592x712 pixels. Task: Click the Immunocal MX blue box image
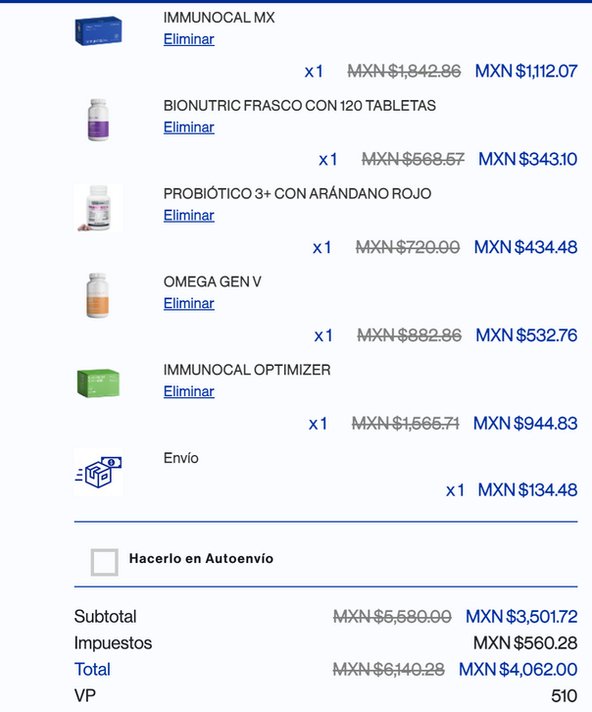98,31
